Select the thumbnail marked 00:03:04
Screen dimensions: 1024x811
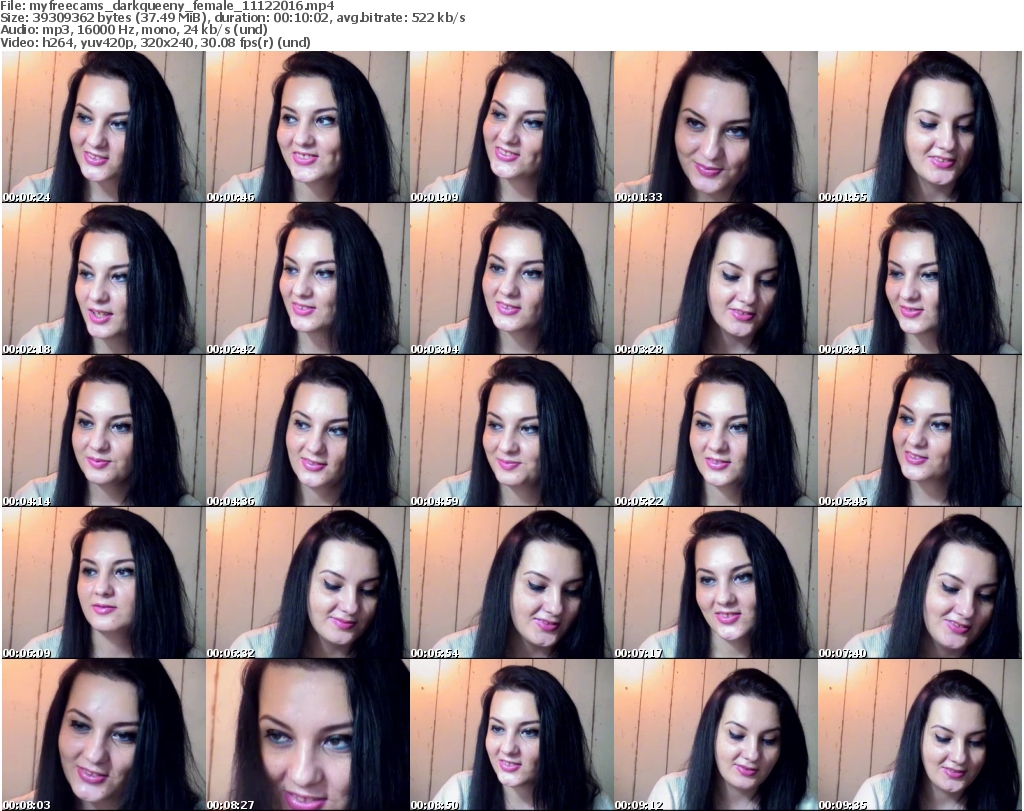[x=511, y=279]
